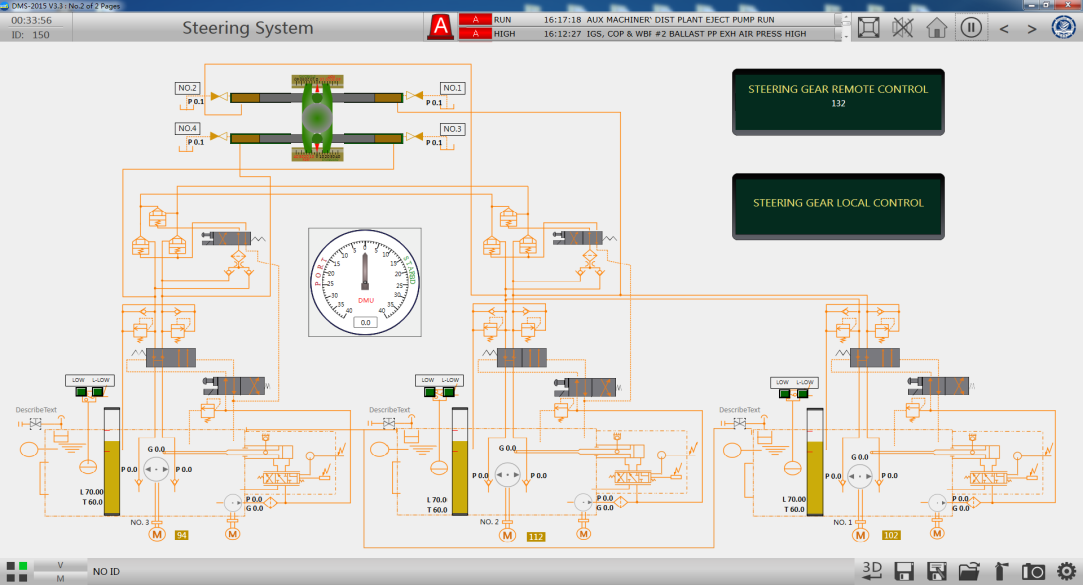The image size is (1083, 585).
Task: Open the folder icon in bottom toolbar
Action: [969, 571]
